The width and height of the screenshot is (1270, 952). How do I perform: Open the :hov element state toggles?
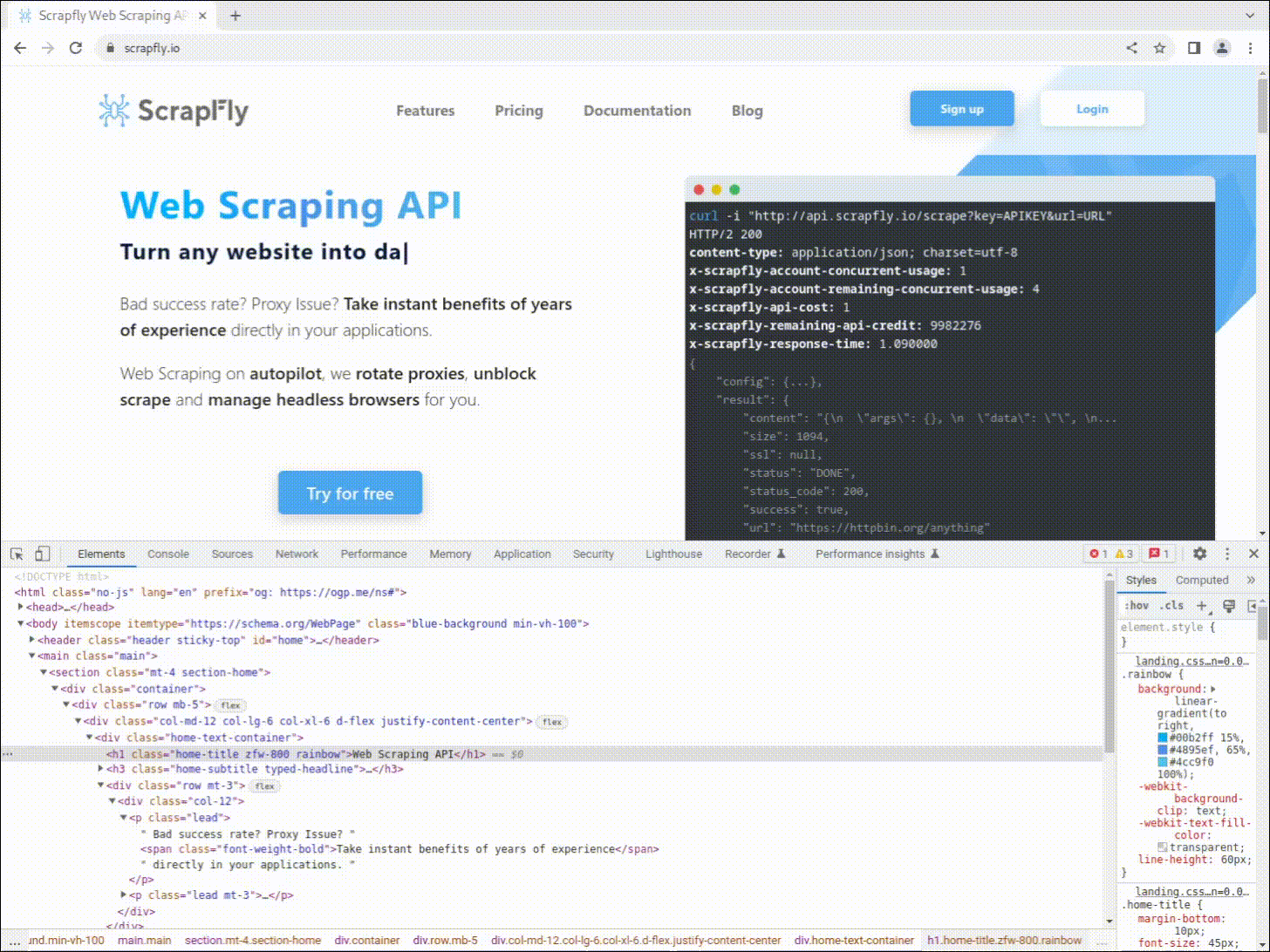1137,605
